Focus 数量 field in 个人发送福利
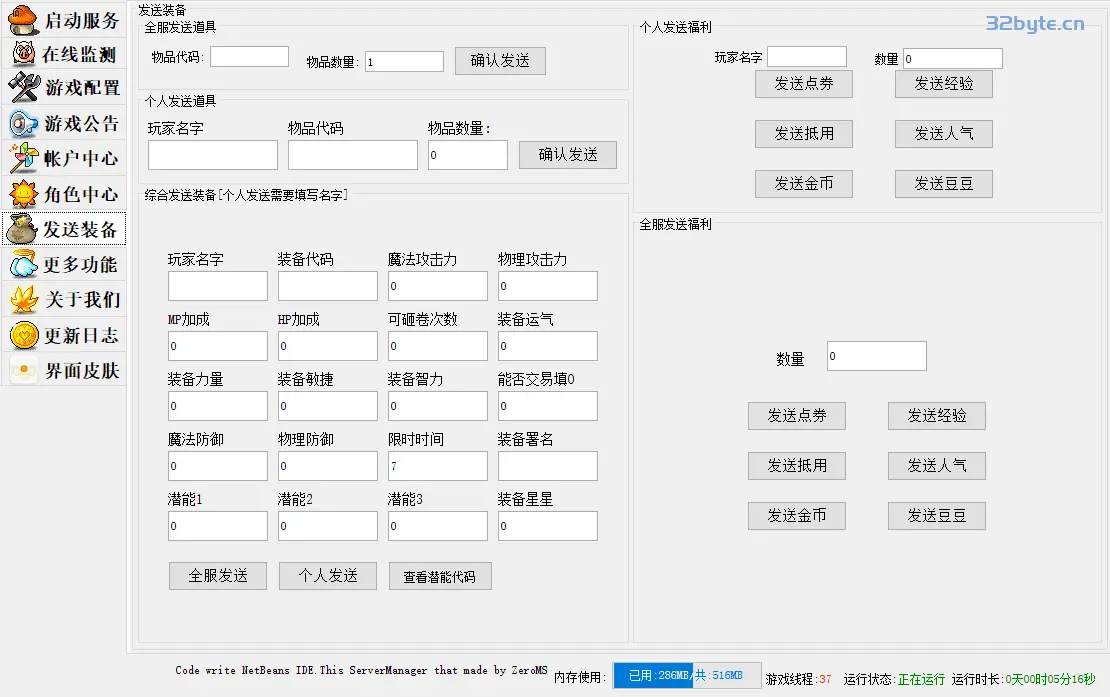 tap(953, 59)
